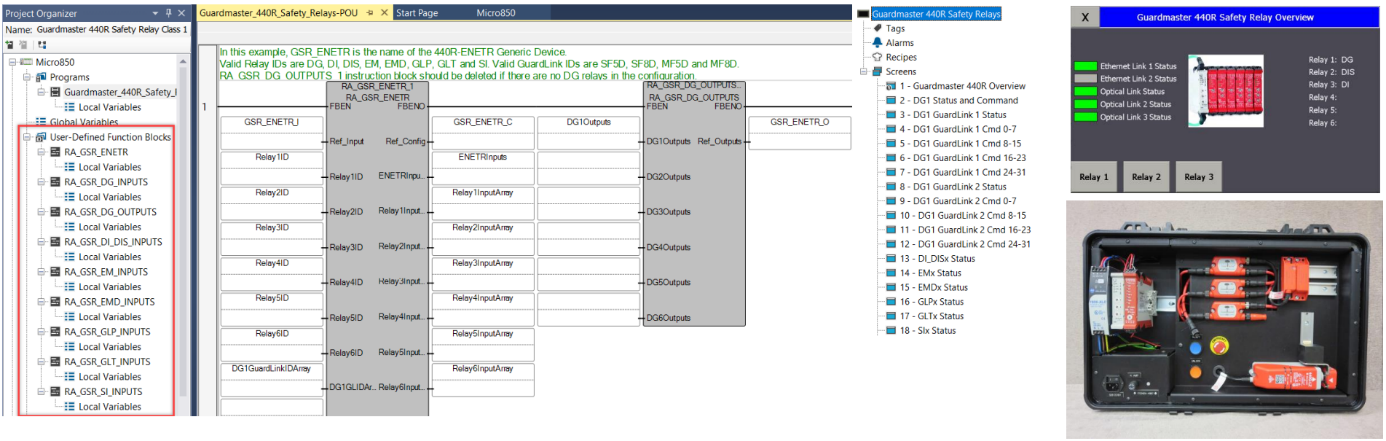Click the Guardmaster 440R Safety Relays root icon
This screenshot has width=1386, height=441.
pos(865,14)
